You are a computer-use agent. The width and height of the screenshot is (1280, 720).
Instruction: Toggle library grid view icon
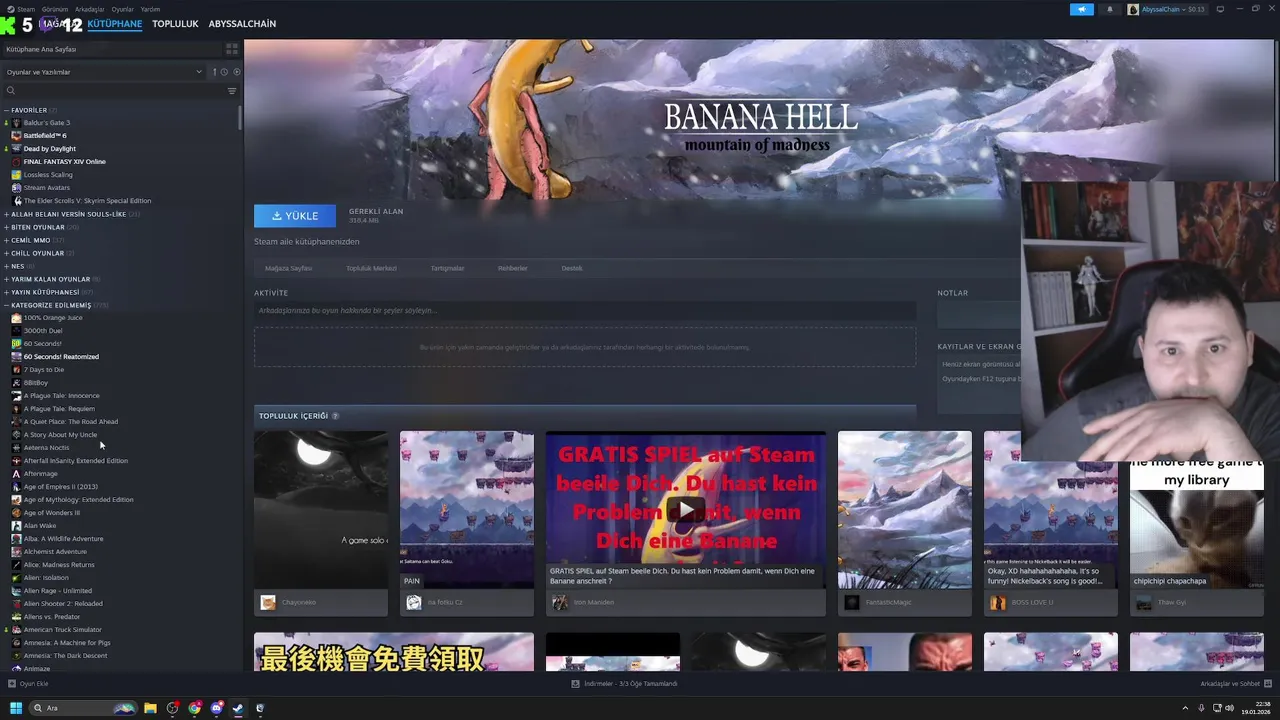pyautogui.click(x=232, y=49)
